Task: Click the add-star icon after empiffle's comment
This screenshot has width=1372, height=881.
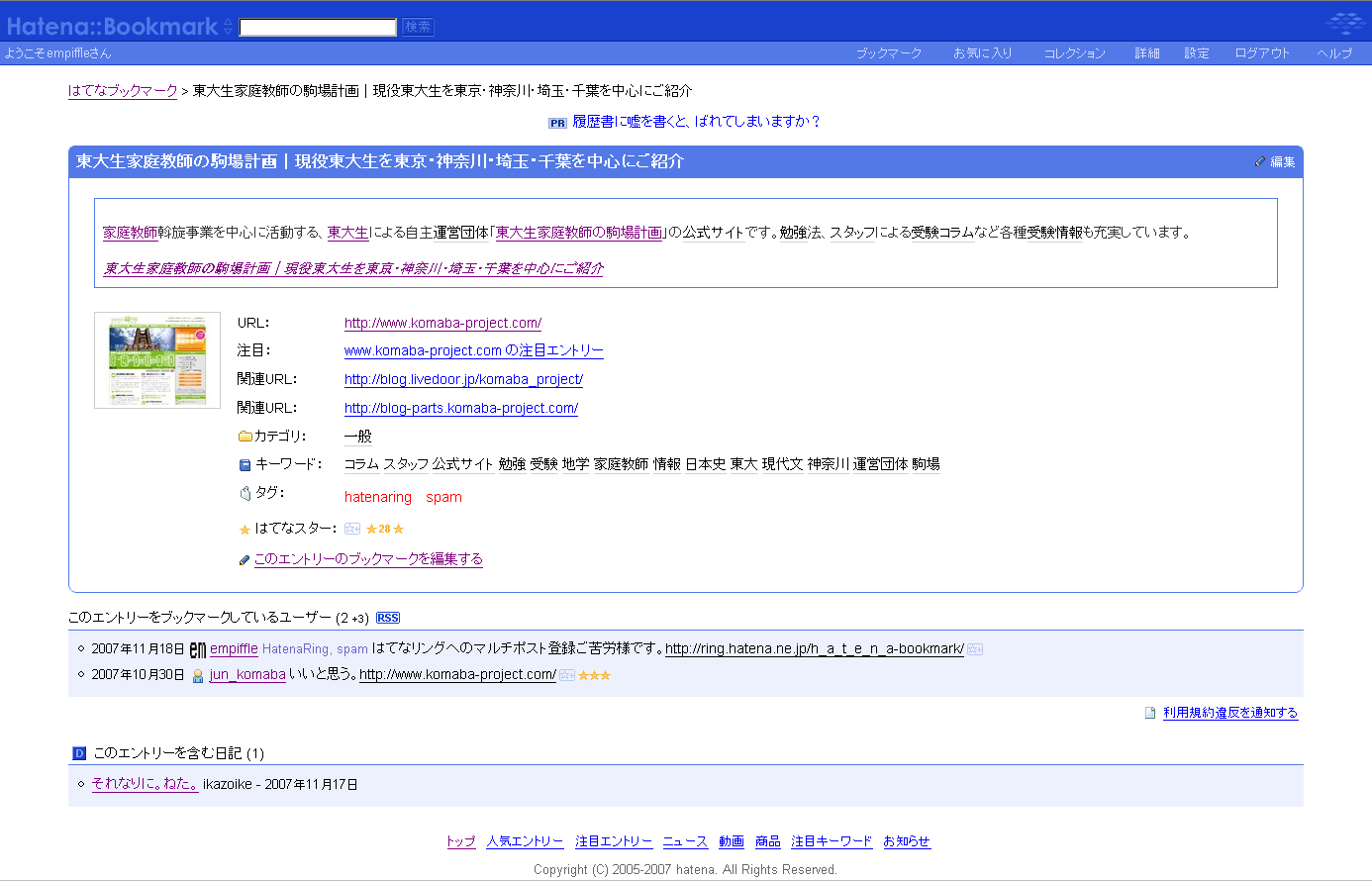Action: (x=975, y=649)
